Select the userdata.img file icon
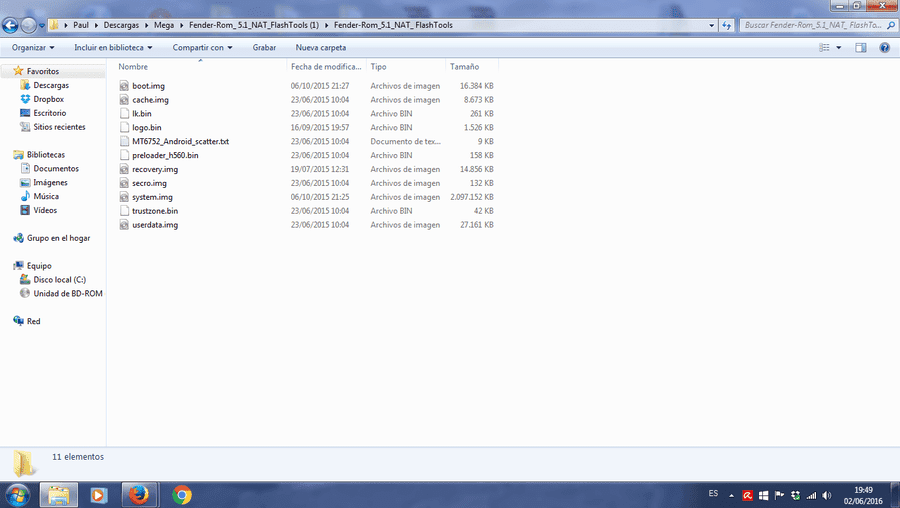Viewport: 900px width, 508px height. 125,225
